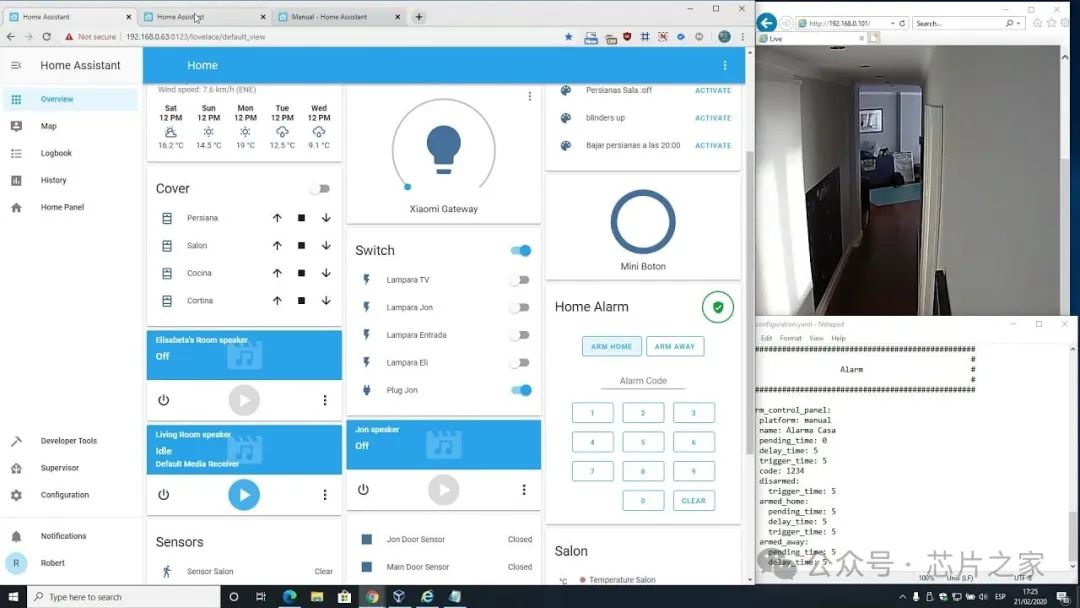The height and width of the screenshot is (608, 1080).
Task: Adjust the Xiaomi Gateway brightness slider handle
Action: (408, 187)
